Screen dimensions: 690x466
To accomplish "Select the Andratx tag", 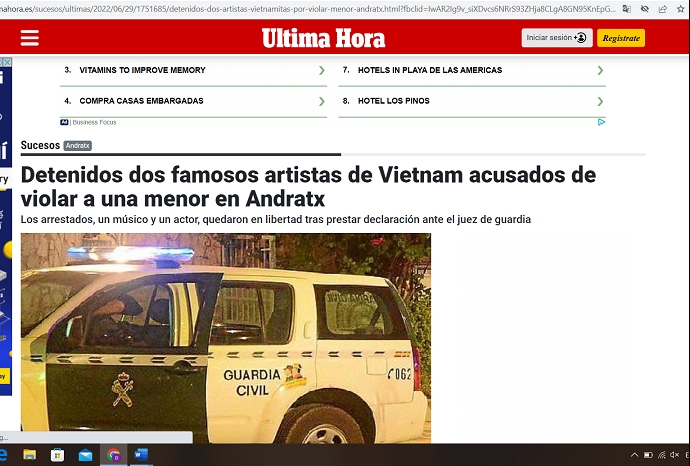I will pyautogui.click(x=78, y=146).
